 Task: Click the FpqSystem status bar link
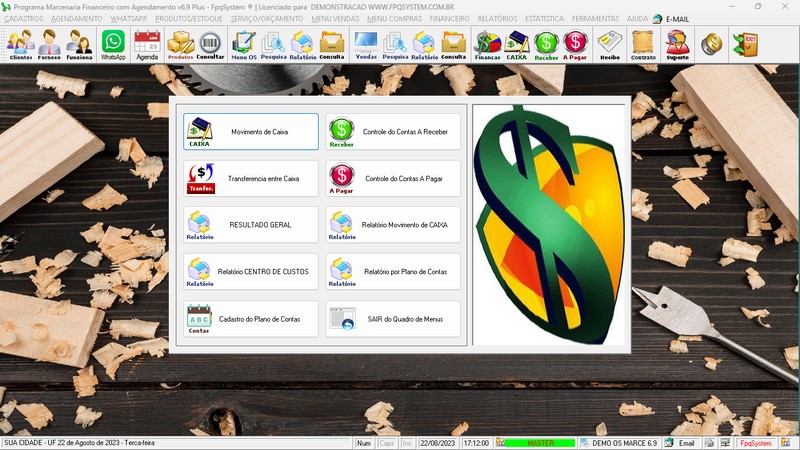tap(756, 443)
